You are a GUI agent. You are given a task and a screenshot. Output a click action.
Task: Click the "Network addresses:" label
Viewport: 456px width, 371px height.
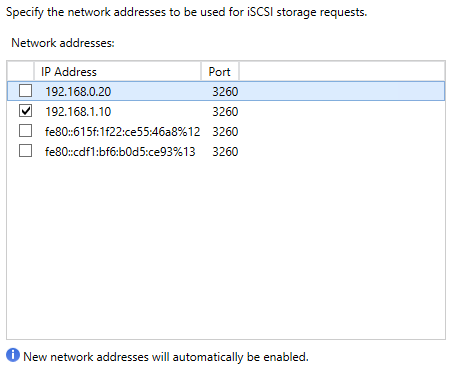pyautogui.click(x=63, y=43)
